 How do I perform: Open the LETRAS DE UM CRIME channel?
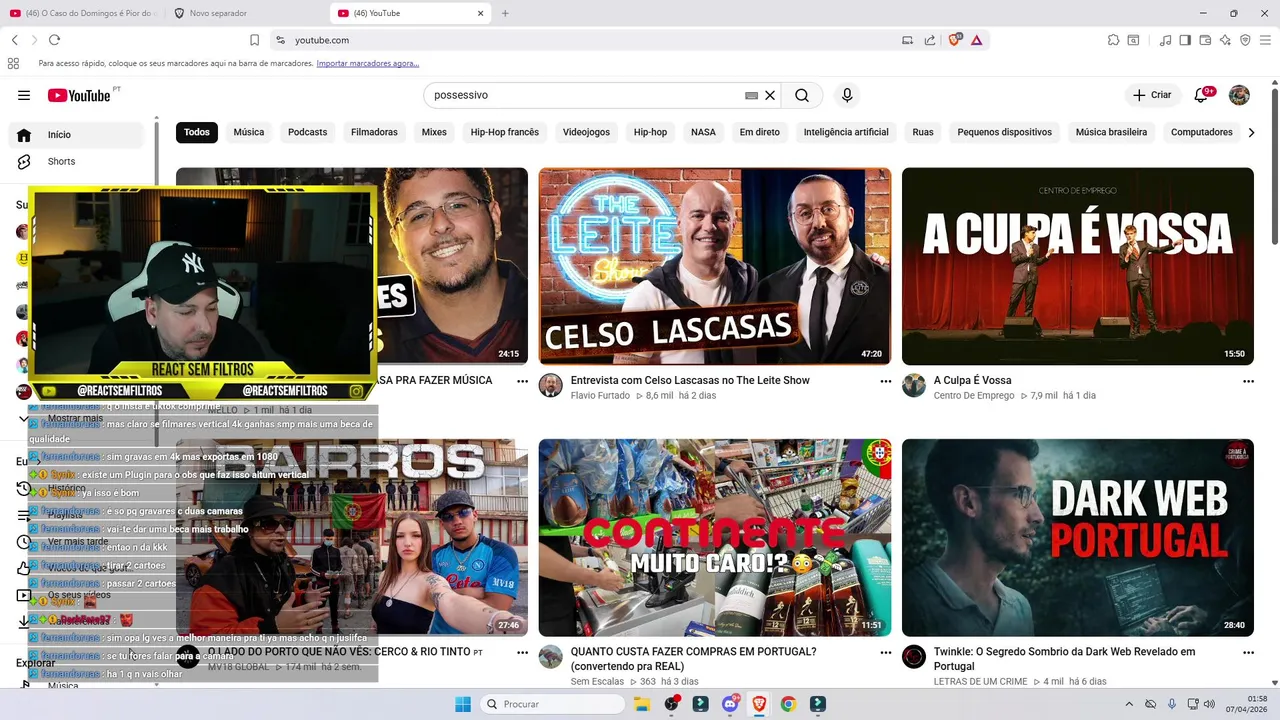tap(981, 681)
